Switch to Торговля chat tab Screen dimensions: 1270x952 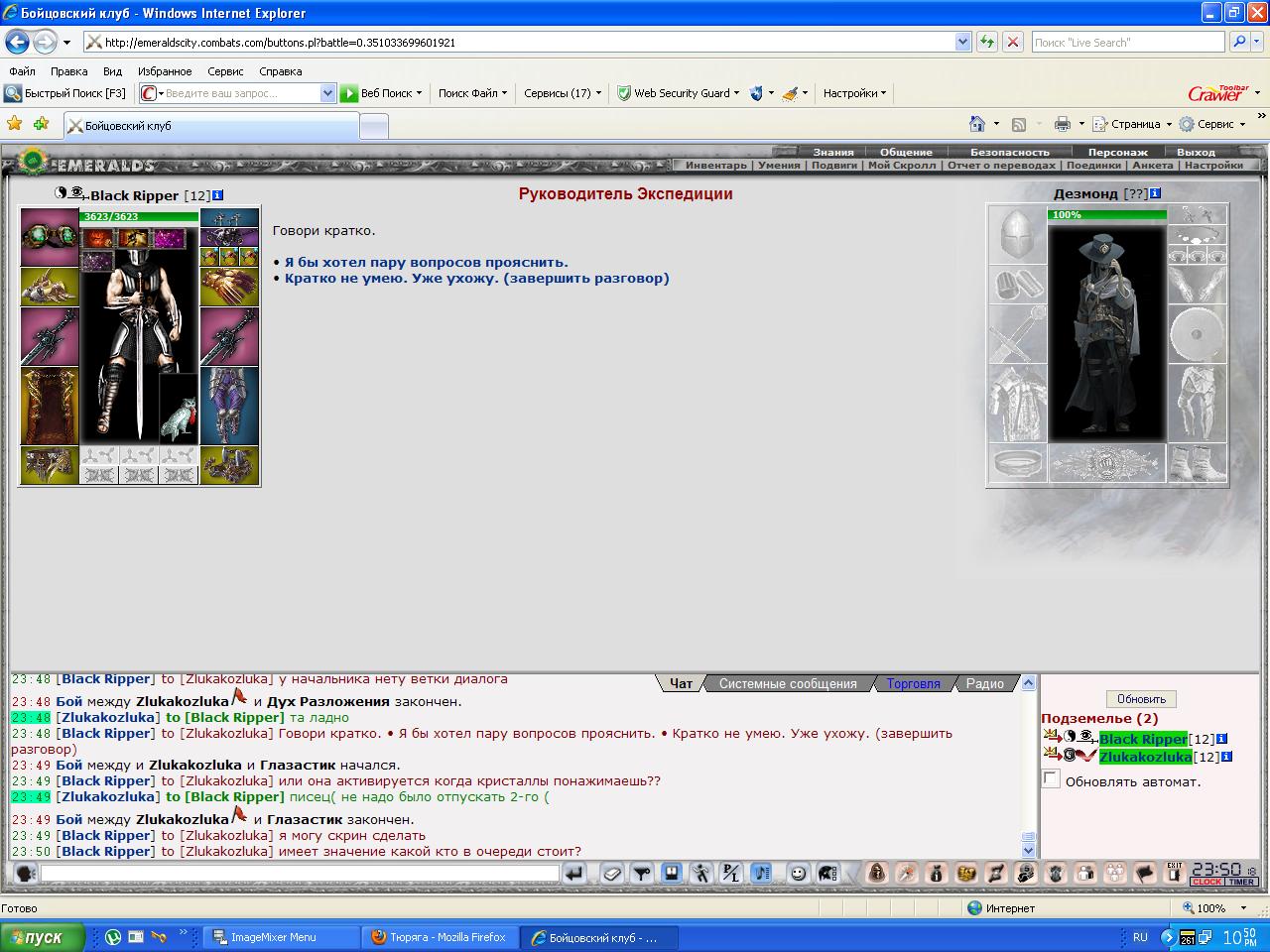coord(913,683)
